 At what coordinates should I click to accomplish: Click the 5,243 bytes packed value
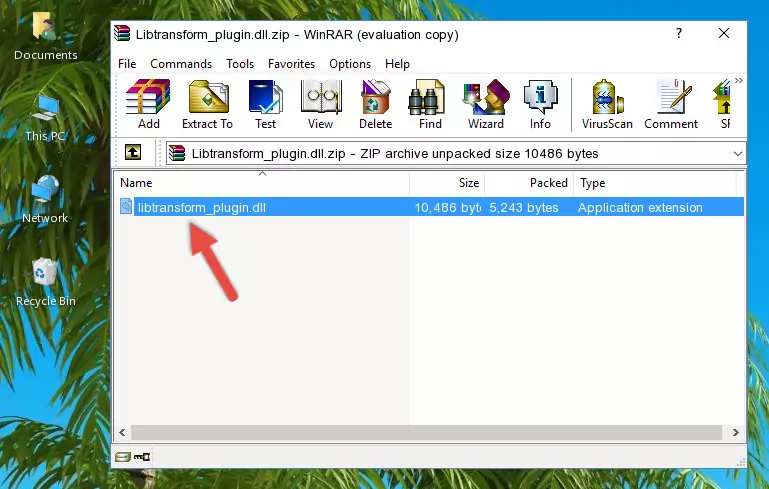pos(524,207)
